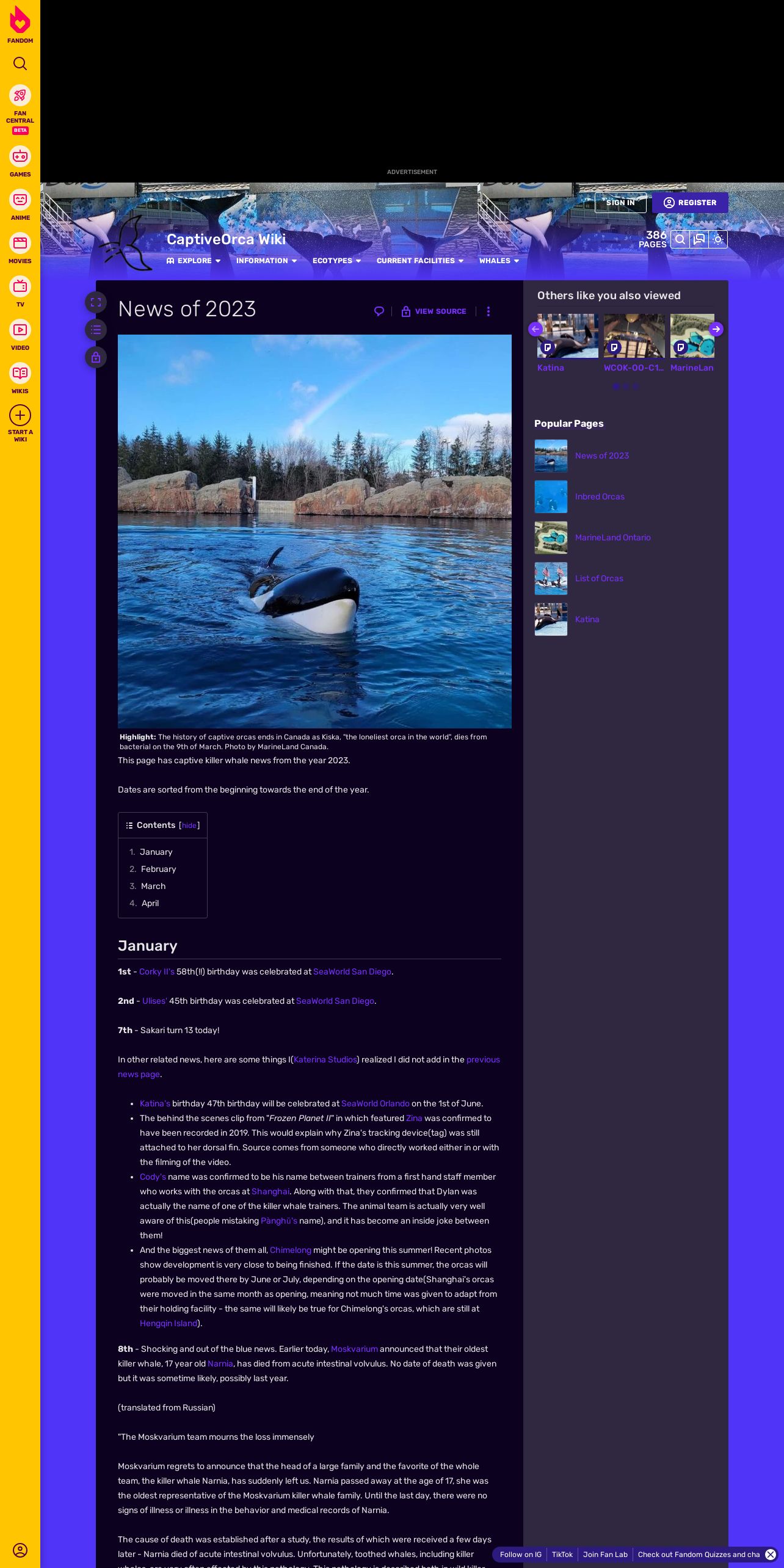Open the Corky II's link
Image resolution: width=784 pixels, height=1568 pixels.
click(157, 971)
